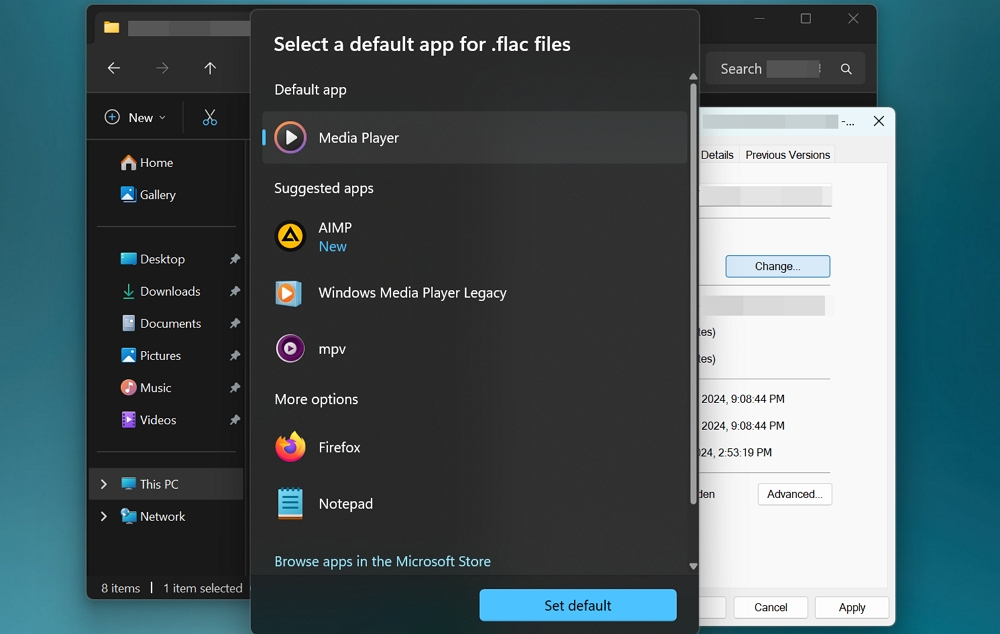
Task: Open Downloads quick access folder
Action: tap(161, 291)
